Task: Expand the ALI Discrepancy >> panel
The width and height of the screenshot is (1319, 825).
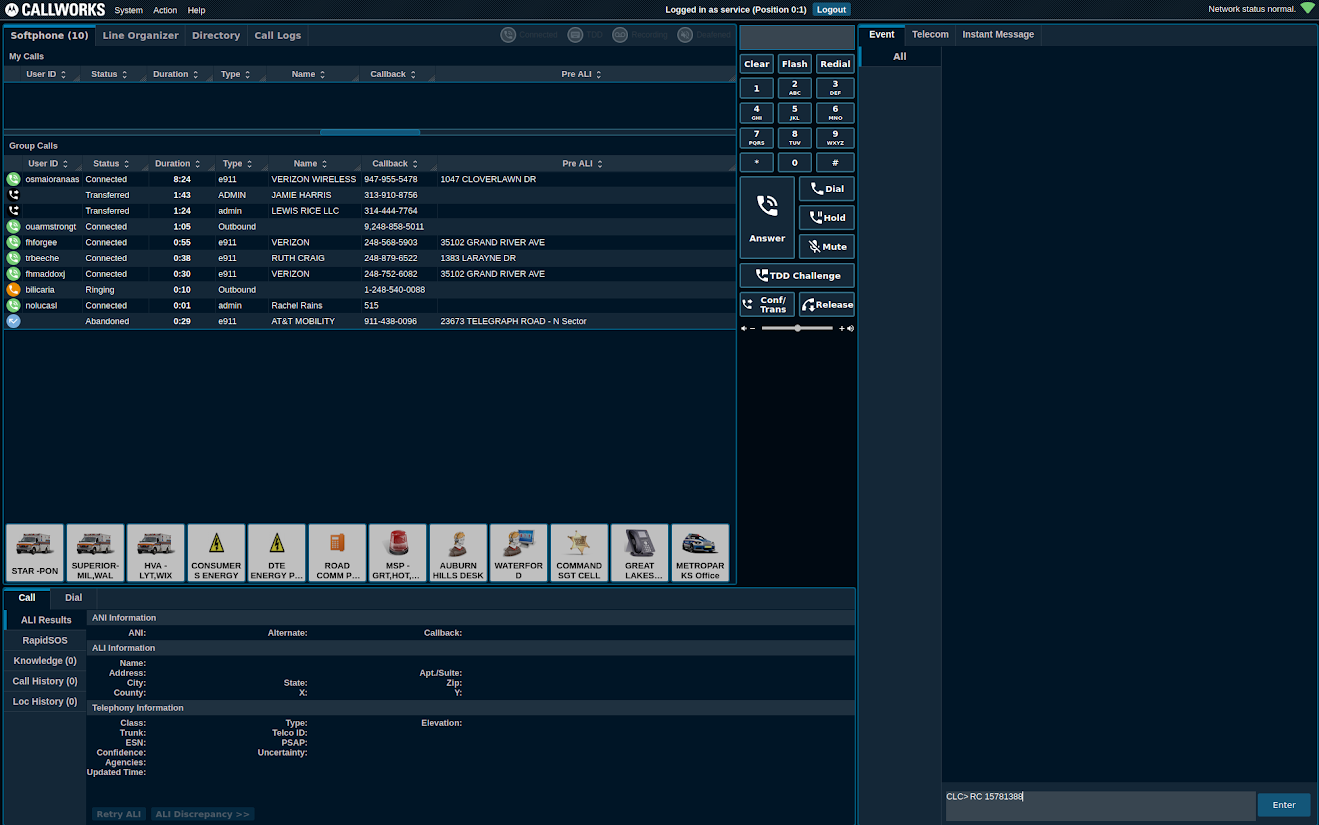Action: [x=203, y=814]
